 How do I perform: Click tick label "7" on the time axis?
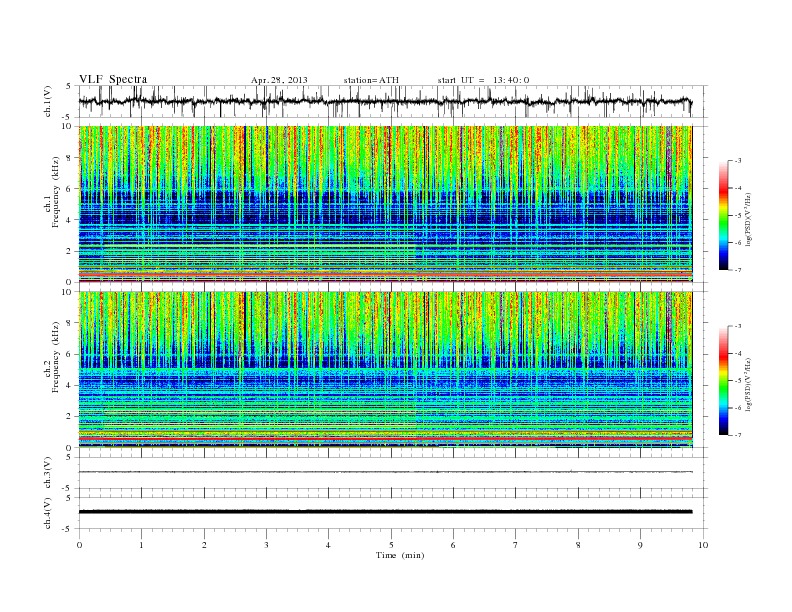516,545
